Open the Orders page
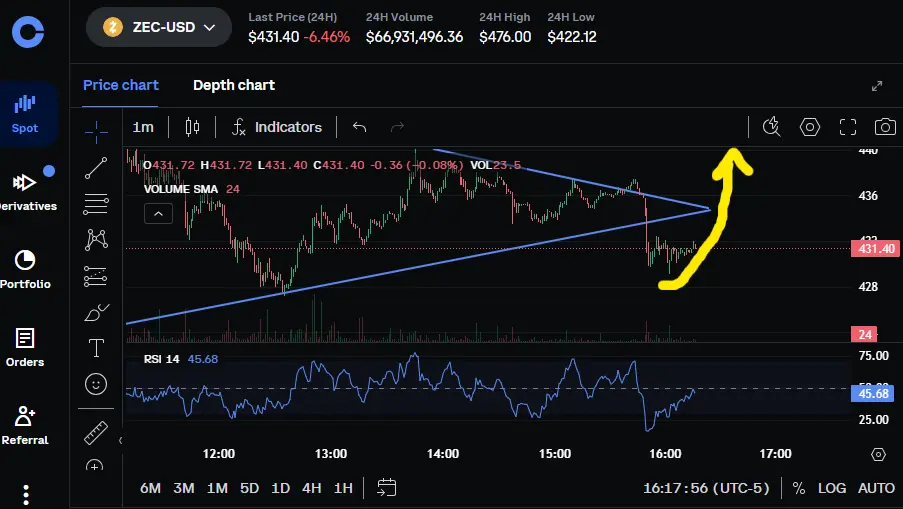 coord(25,347)
